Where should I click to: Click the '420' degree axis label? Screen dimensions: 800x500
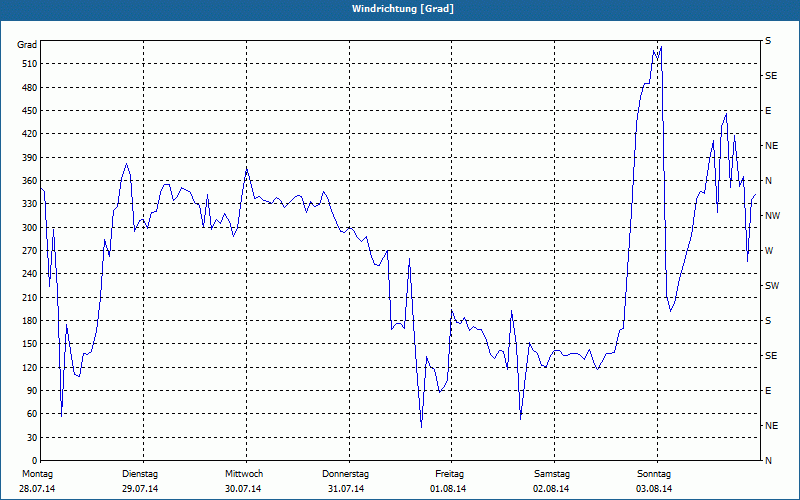point(30,134)
